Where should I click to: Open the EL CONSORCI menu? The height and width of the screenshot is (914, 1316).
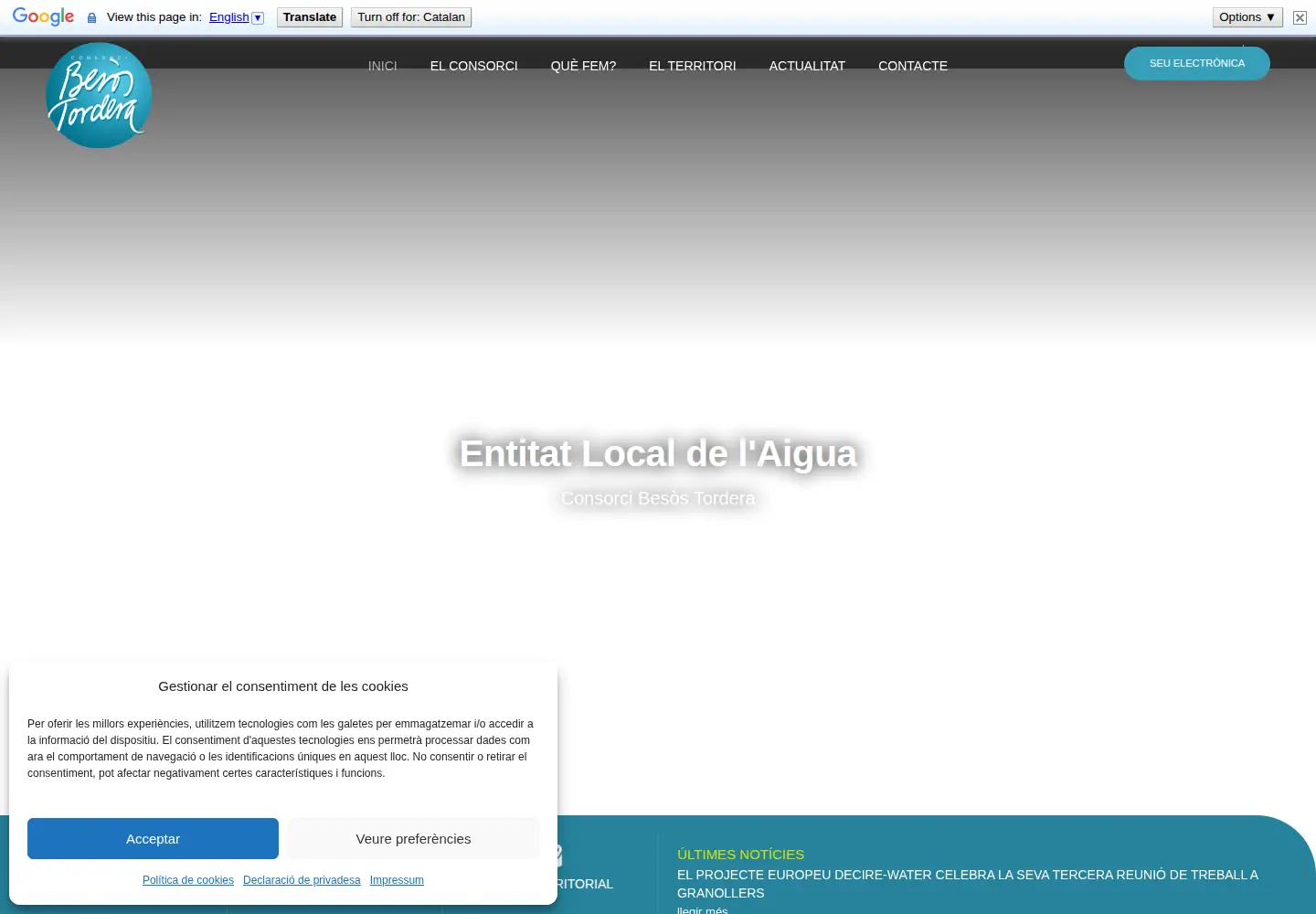[x=473, y=66]
